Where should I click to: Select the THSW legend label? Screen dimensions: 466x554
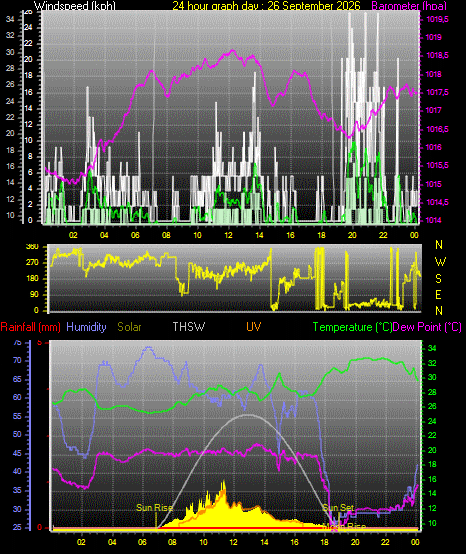(189, 327)
